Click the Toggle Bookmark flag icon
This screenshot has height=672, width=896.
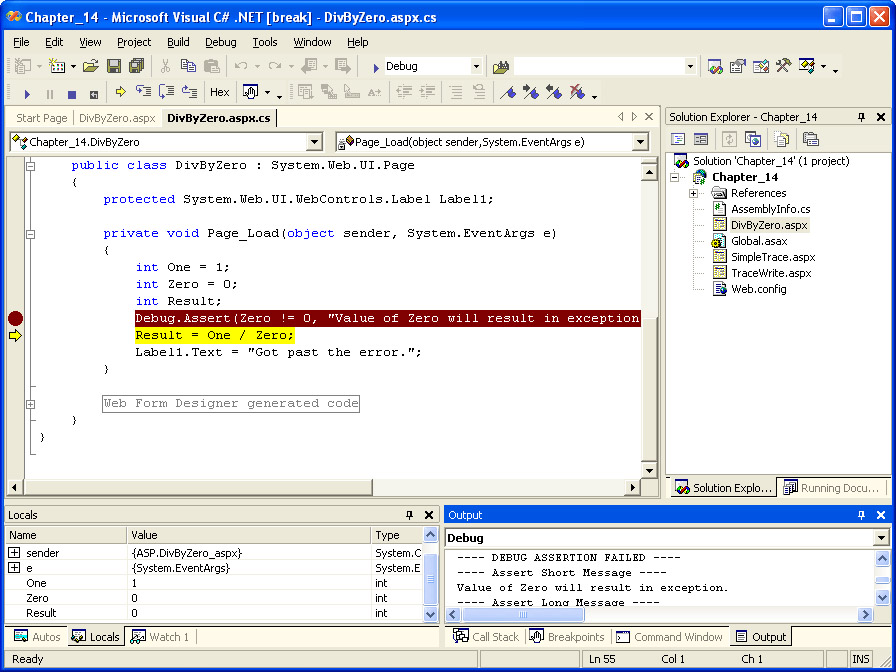(x=508, y=93)
